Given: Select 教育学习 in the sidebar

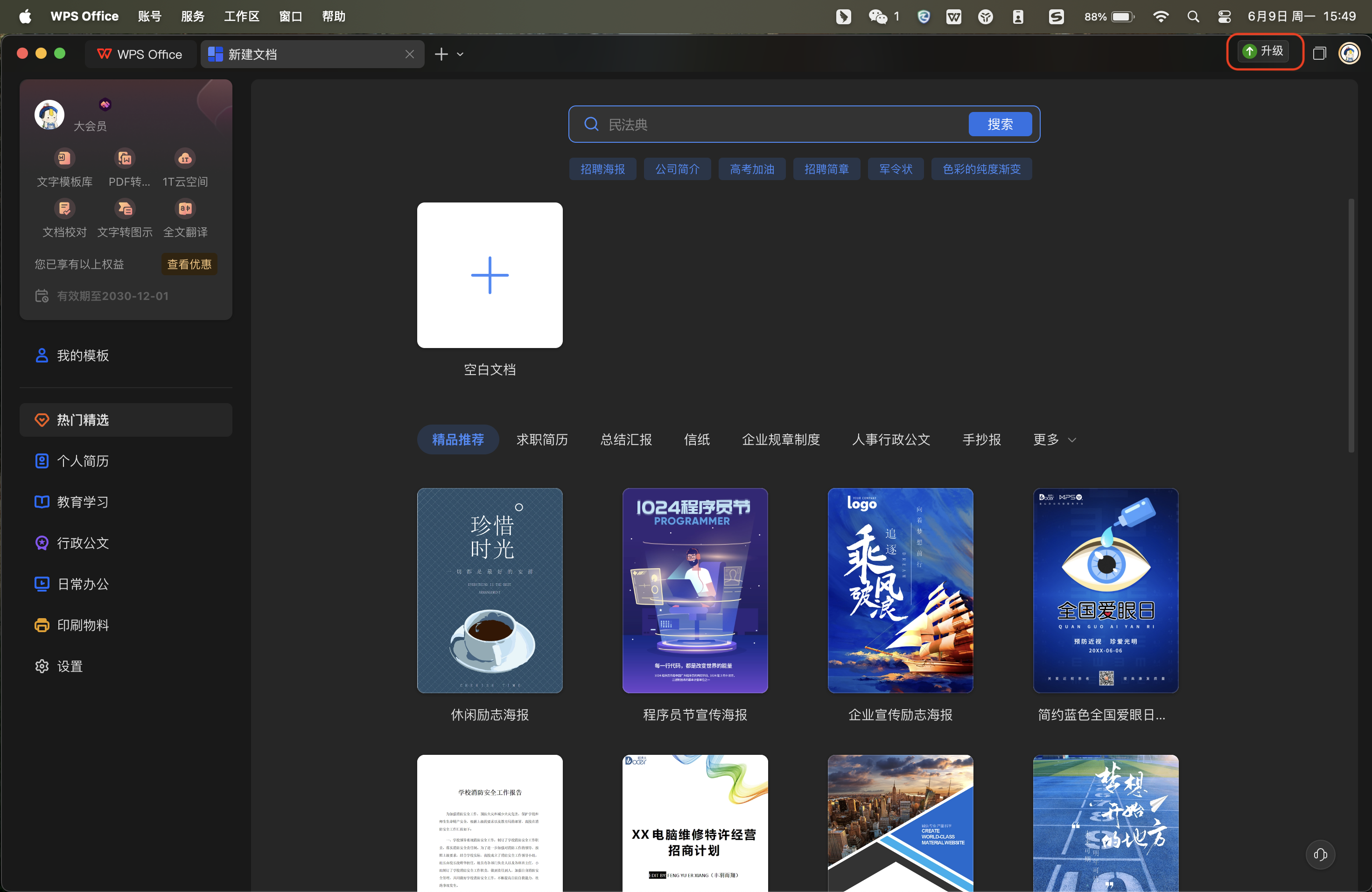Looking at the screenshot, I should tap(126, 502).
